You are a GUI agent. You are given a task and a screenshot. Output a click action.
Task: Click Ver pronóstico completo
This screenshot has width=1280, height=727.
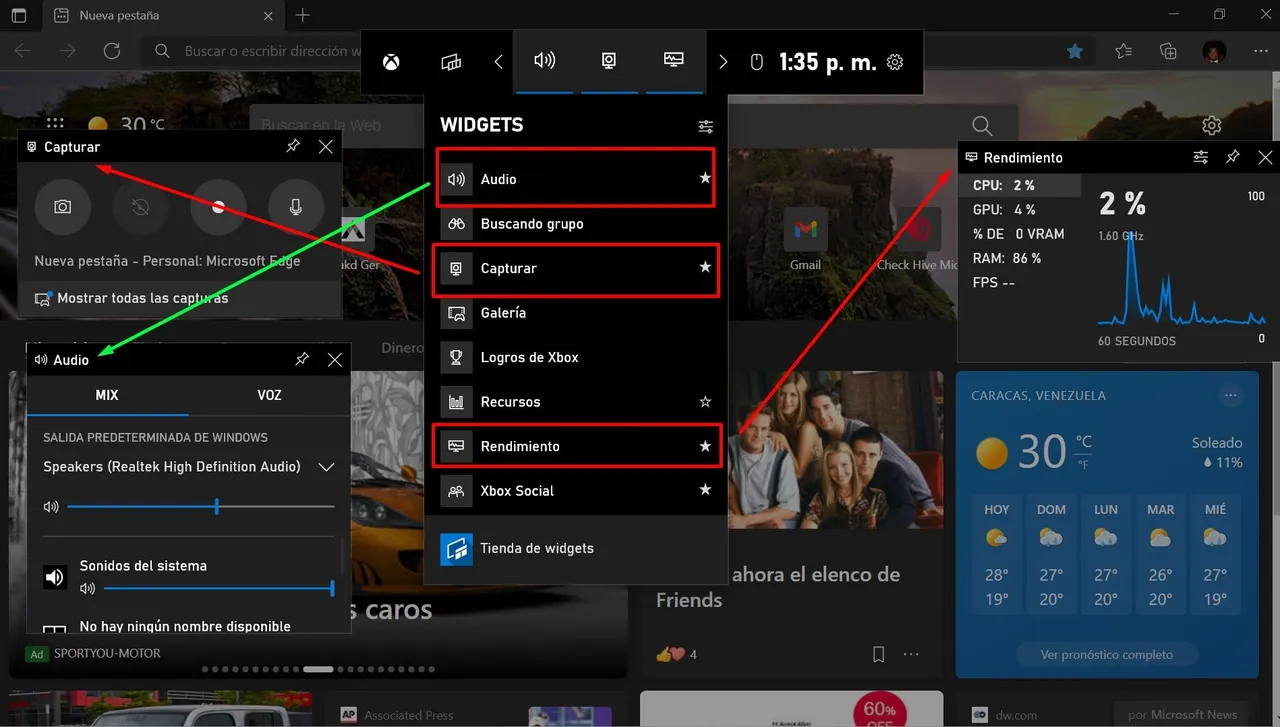coord(1106,655)
